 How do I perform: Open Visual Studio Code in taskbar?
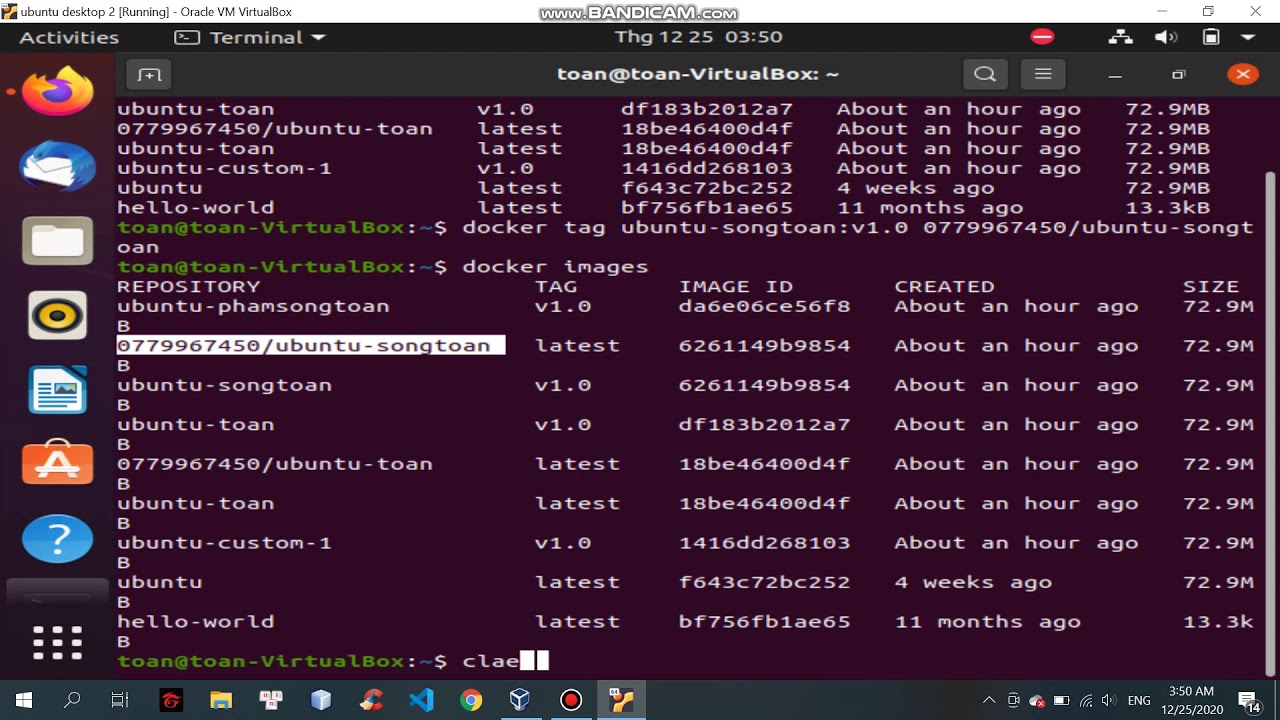tap(421, 700)
